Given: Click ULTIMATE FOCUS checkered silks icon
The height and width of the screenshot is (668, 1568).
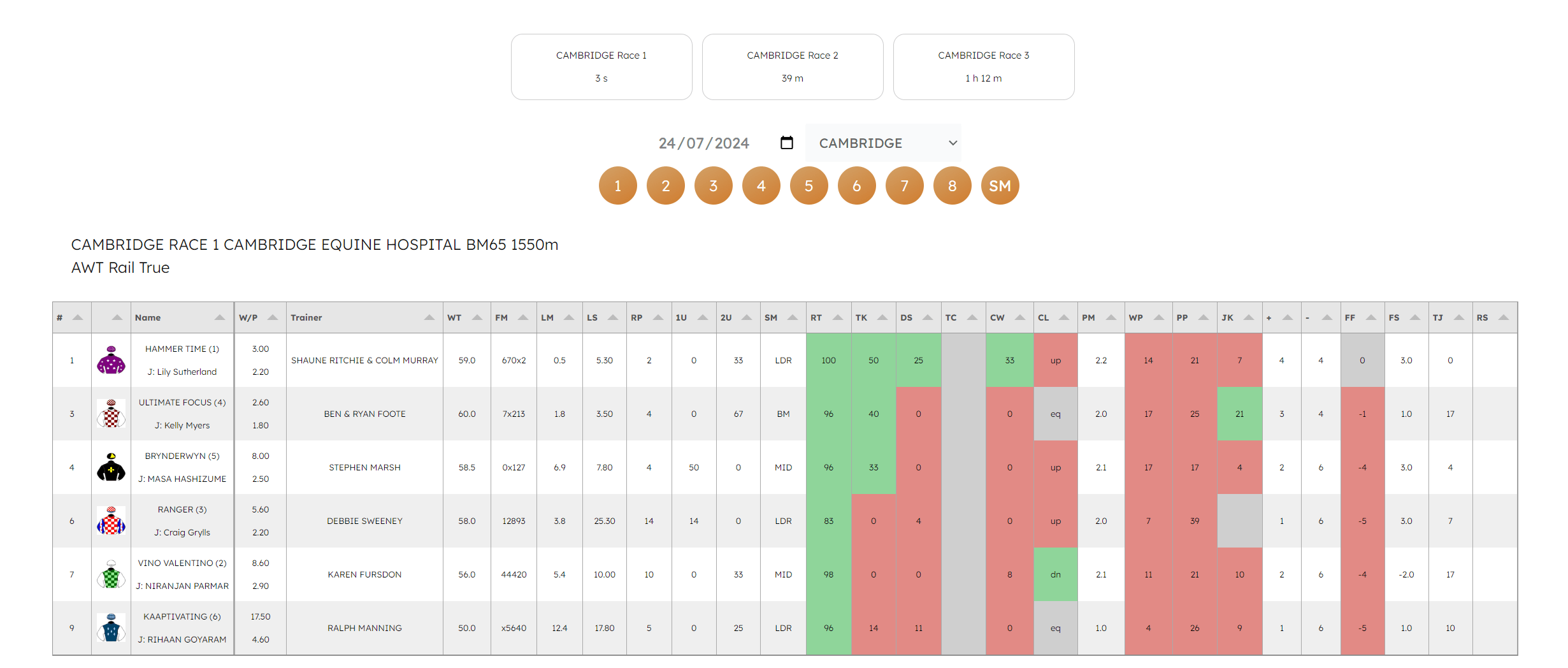Looking at the screenshot, I should click(111, 414).
